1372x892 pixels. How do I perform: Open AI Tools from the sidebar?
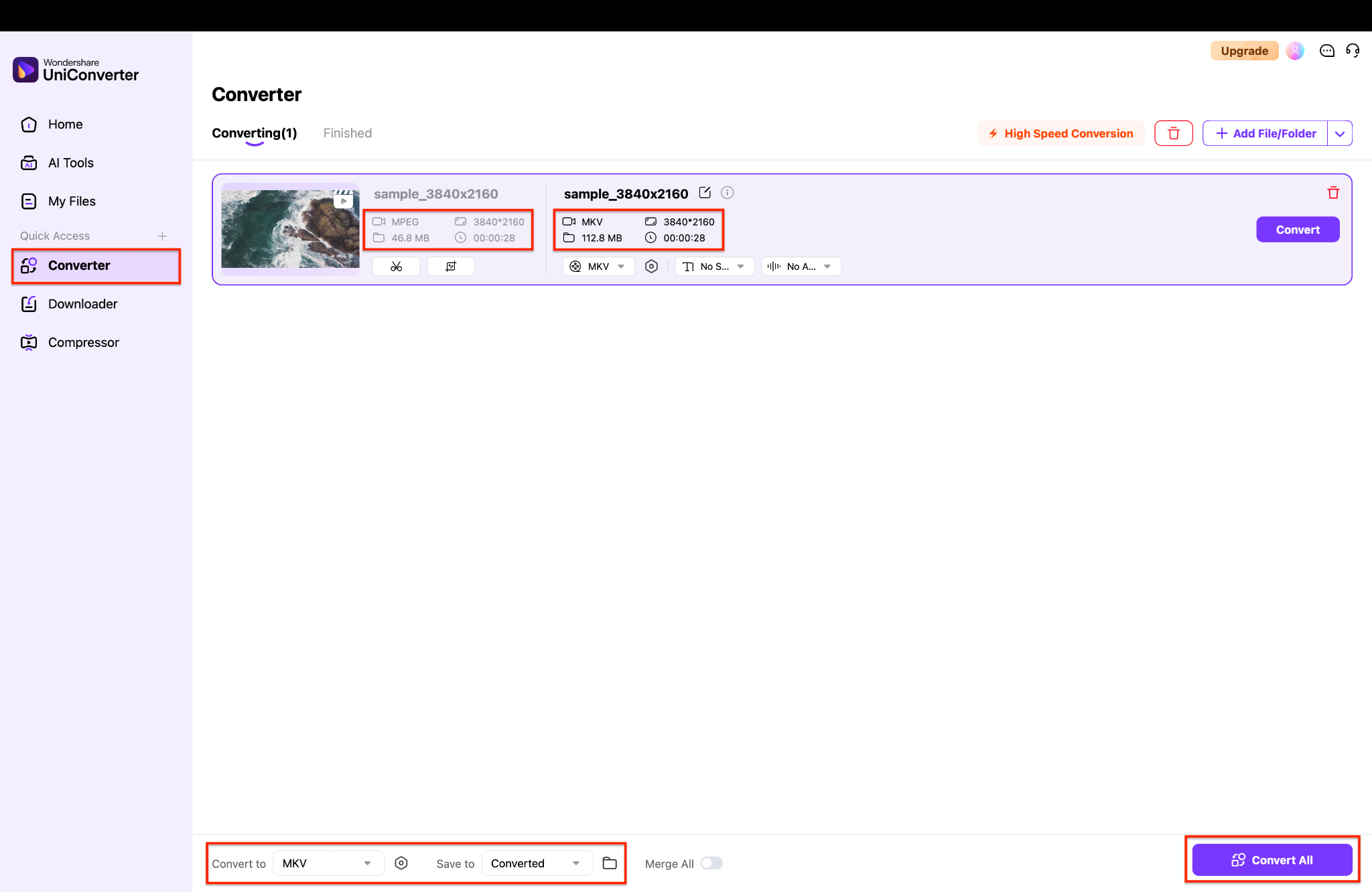tap(71, 162)
